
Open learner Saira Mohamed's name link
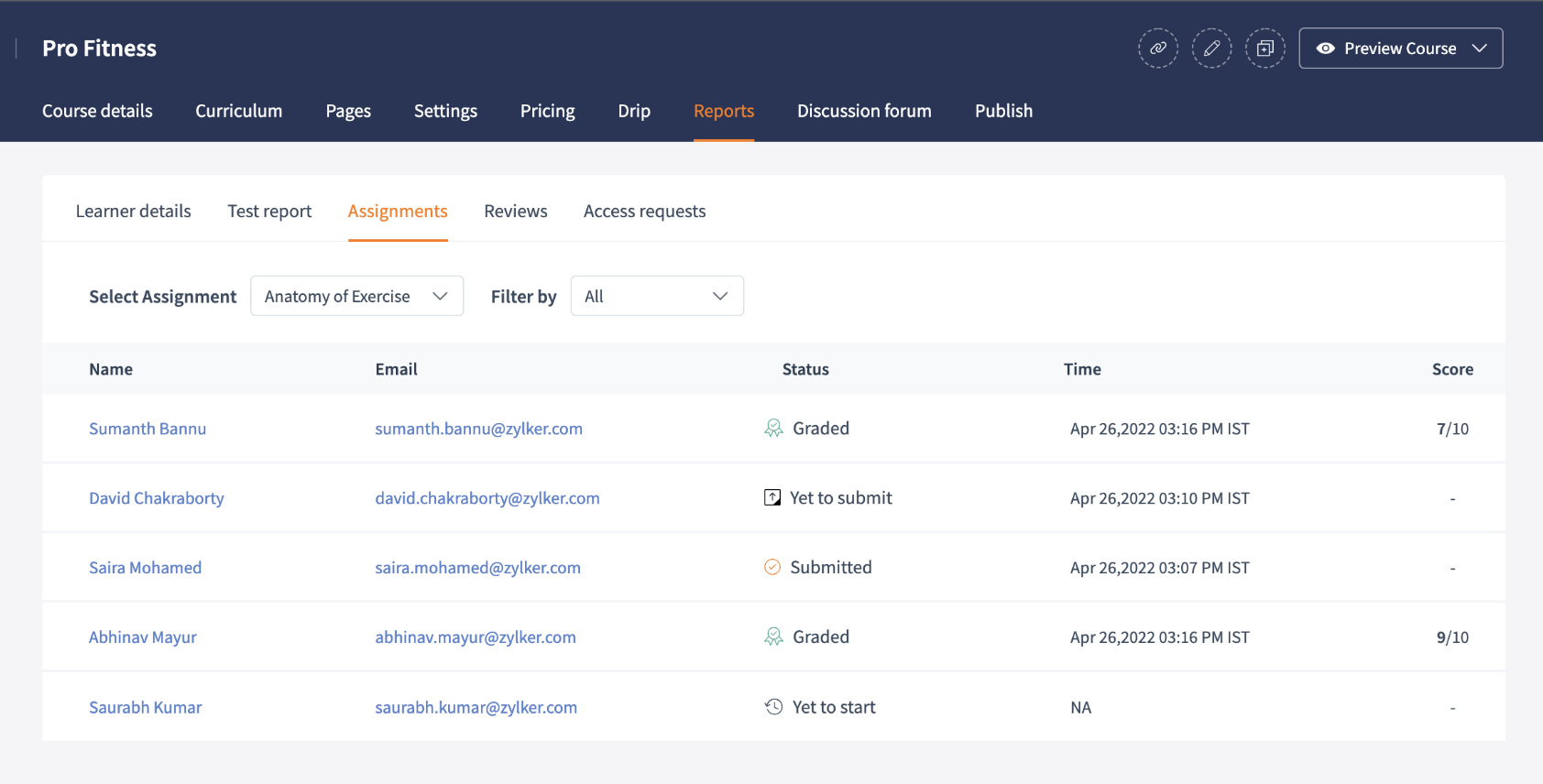[145, 568]
